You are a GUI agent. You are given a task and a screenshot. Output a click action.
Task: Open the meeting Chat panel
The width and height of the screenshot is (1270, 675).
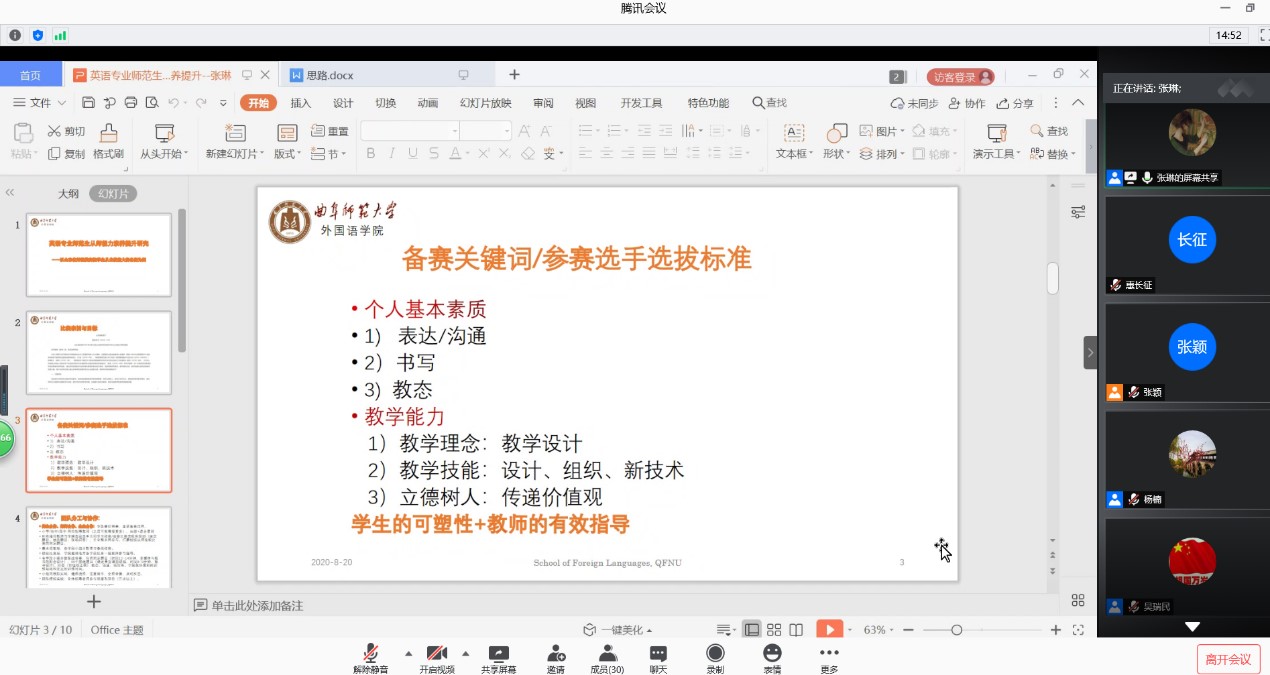[658, 654]
